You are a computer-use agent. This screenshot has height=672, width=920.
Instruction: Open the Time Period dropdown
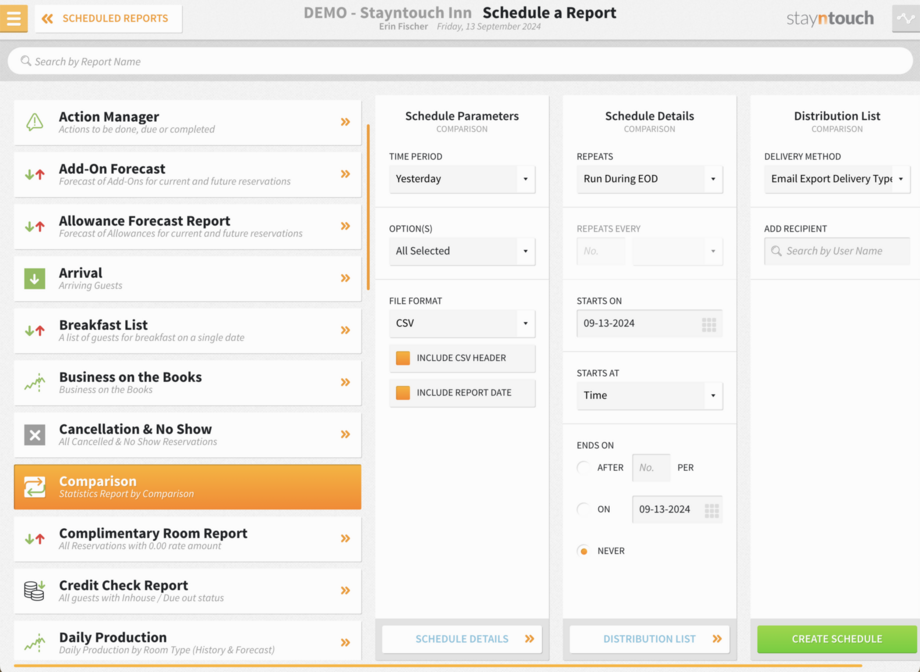pyautogui.click(x=462, y=179)
